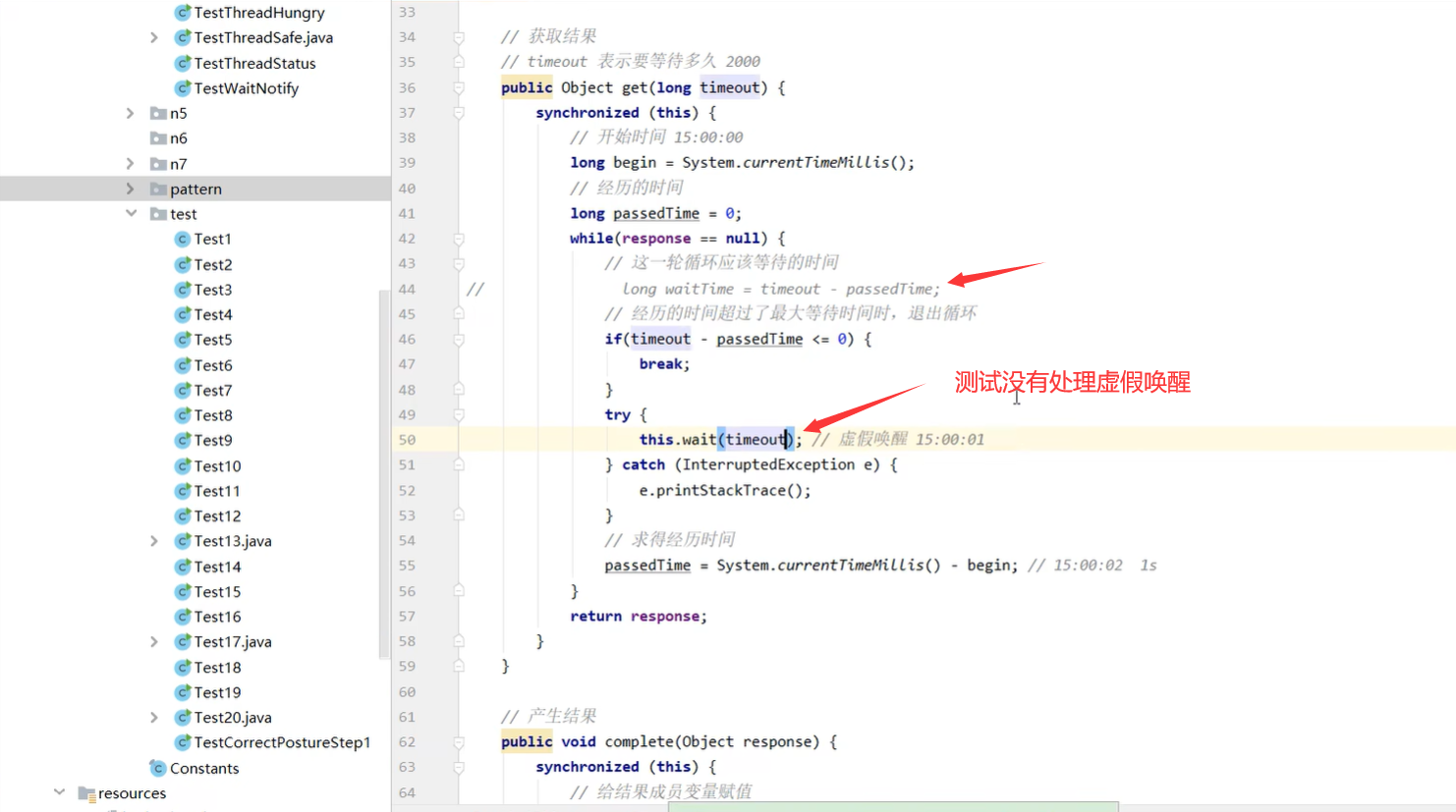Click the Constants class icon
Image resolution: width=1456 pixels, height=812 pixels.
[x=158, y=768]
